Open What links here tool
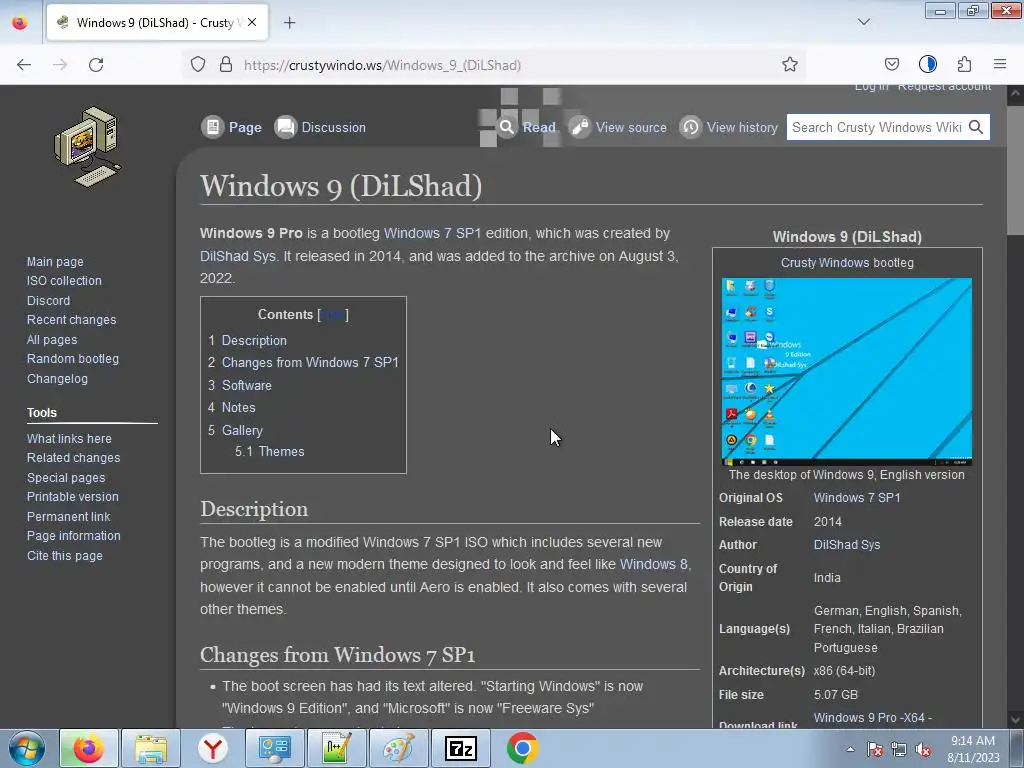 (x=69, y=439)
